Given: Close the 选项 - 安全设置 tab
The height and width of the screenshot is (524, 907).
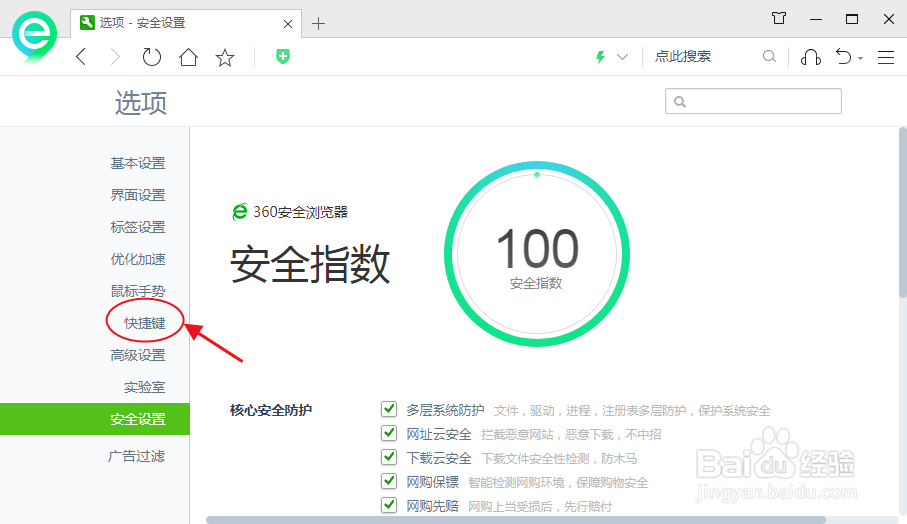Looking at the screenshot, I should (287, 24).
